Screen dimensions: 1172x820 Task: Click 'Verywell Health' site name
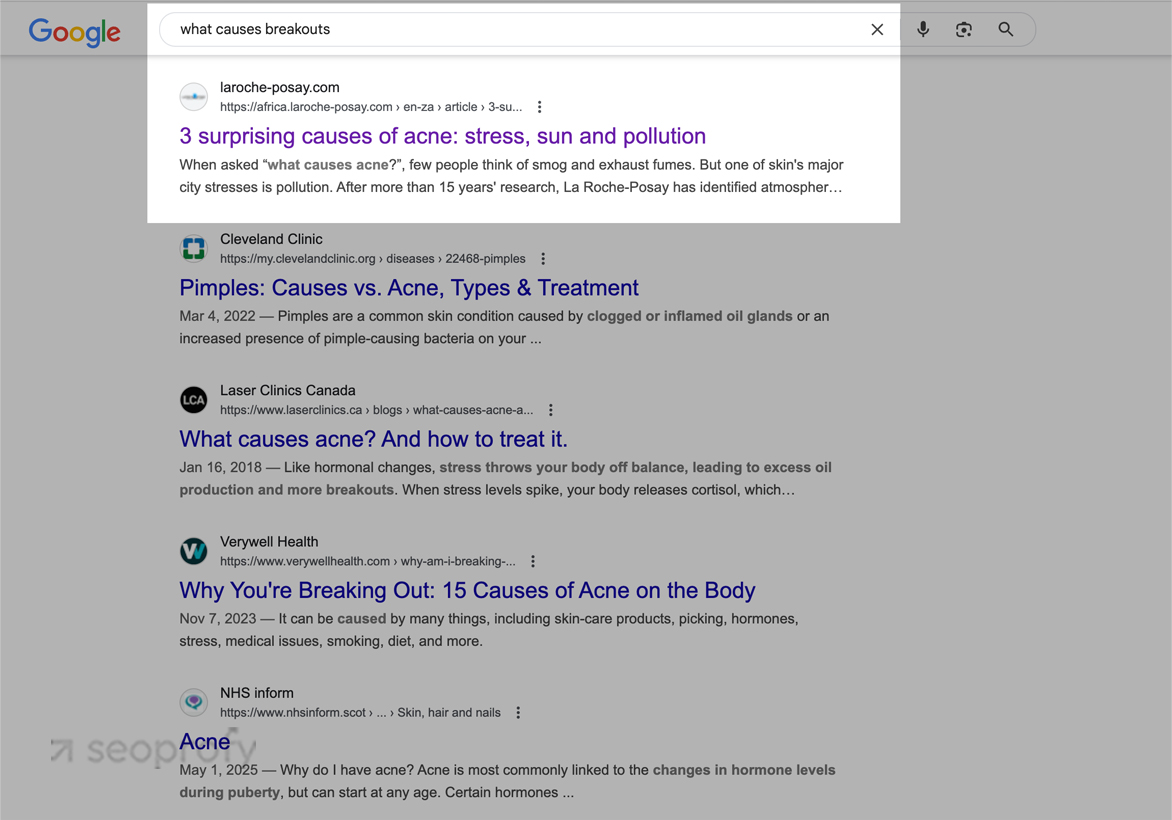(269, 542)
